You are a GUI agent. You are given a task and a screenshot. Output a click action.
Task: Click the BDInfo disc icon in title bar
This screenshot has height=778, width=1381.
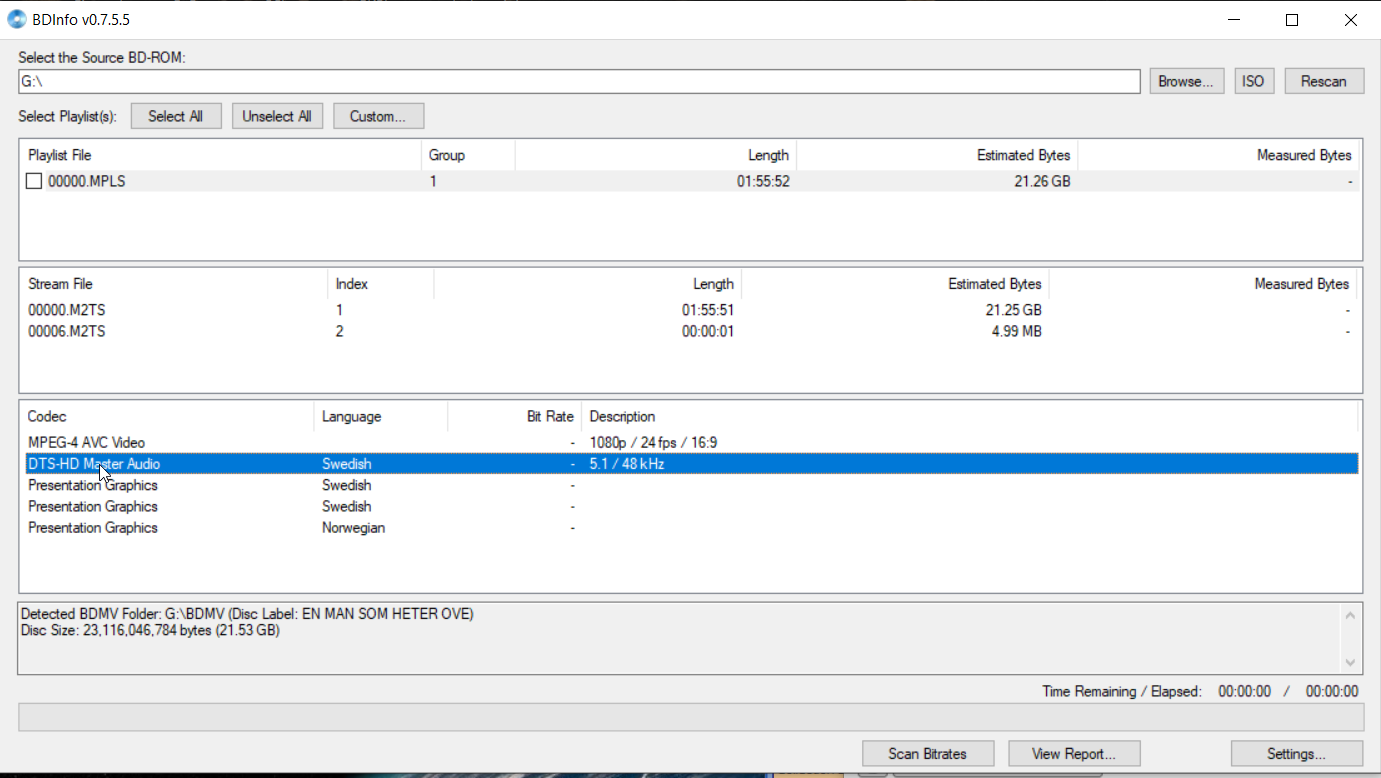coord(17,19)
